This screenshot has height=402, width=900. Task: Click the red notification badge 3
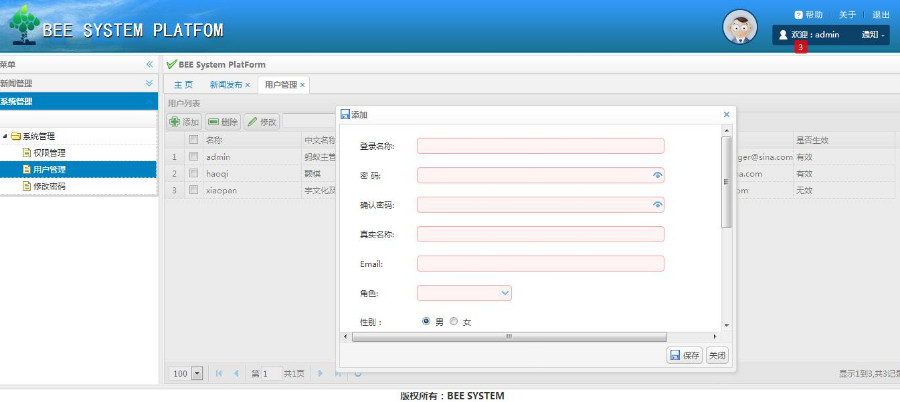point(801,47)
